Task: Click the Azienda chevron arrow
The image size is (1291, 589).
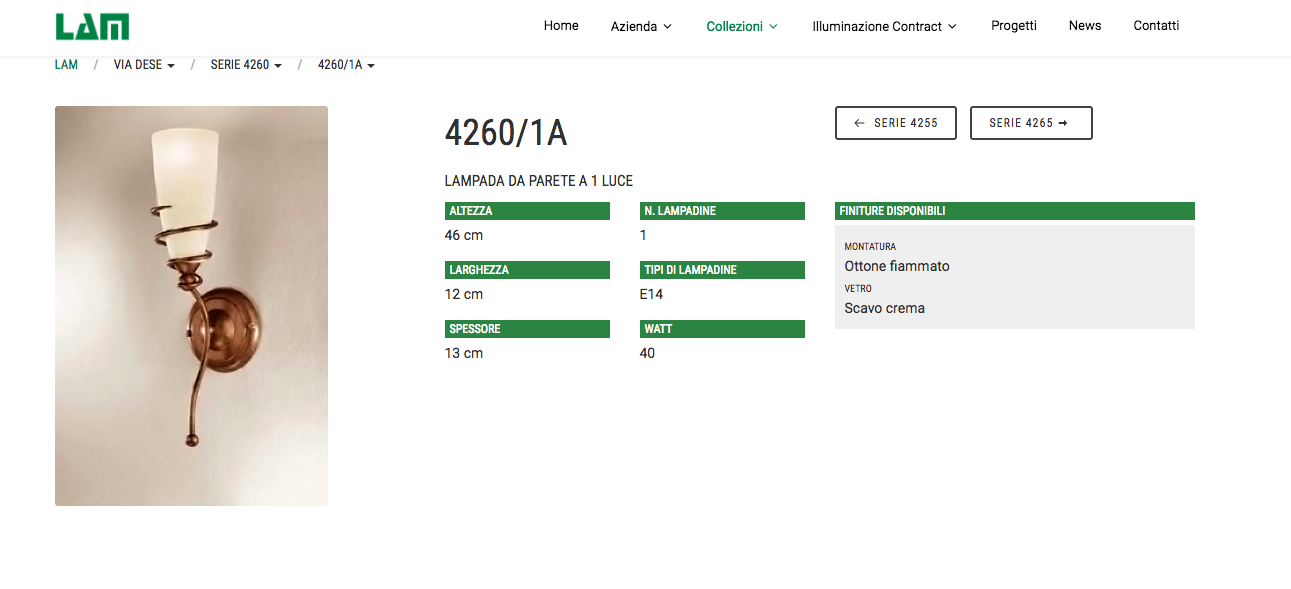Action: tap(668, 27)
